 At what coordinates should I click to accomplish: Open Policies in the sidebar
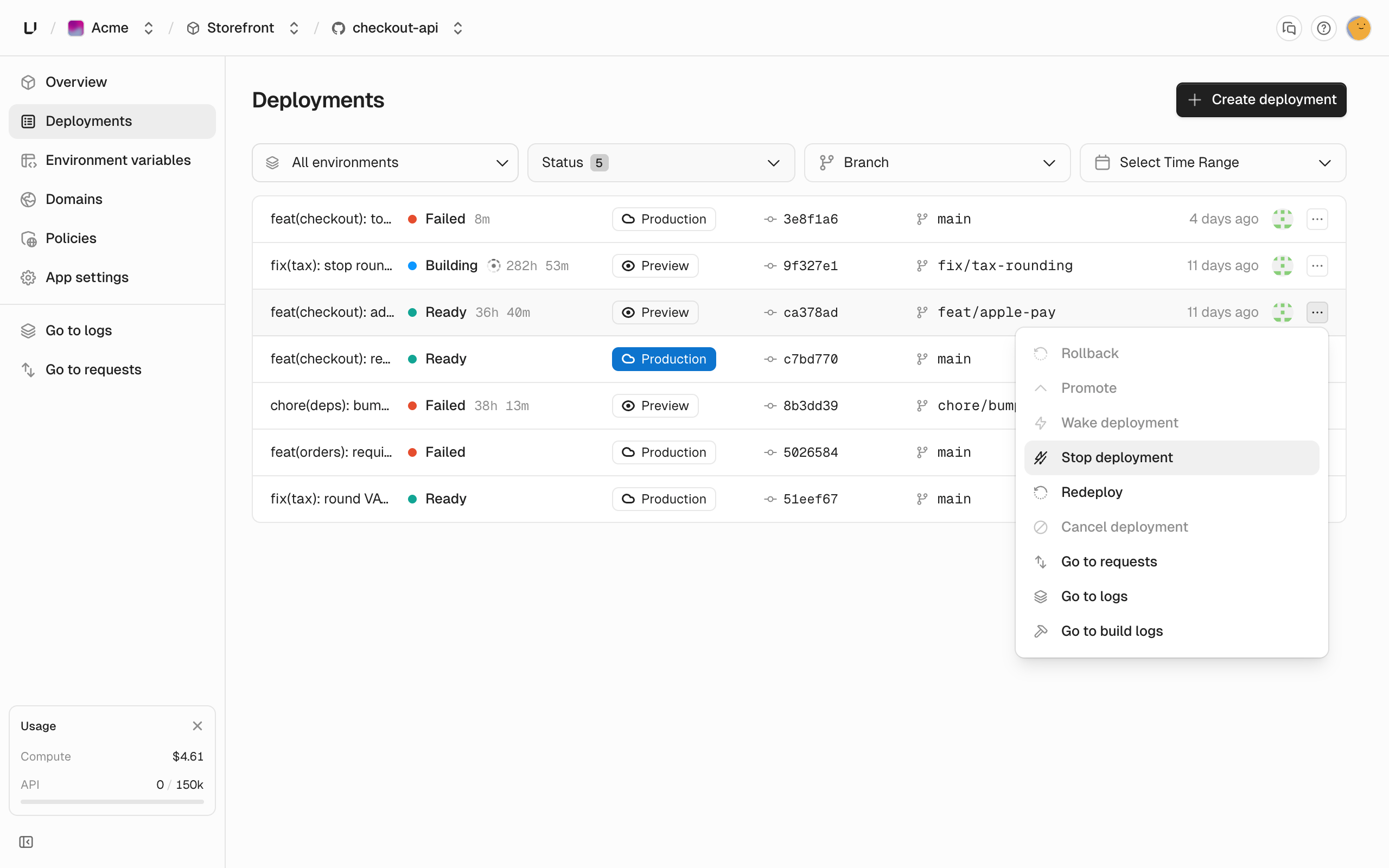[112, 238]
